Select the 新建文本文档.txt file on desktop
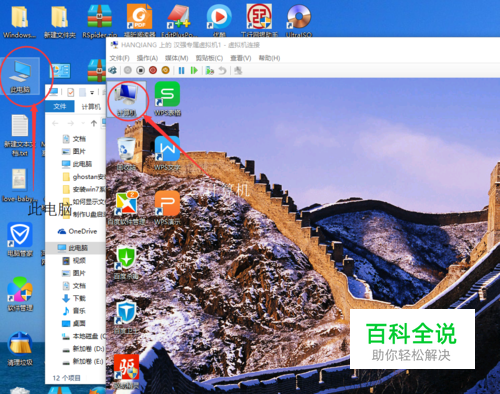 [x=20, y=135]
